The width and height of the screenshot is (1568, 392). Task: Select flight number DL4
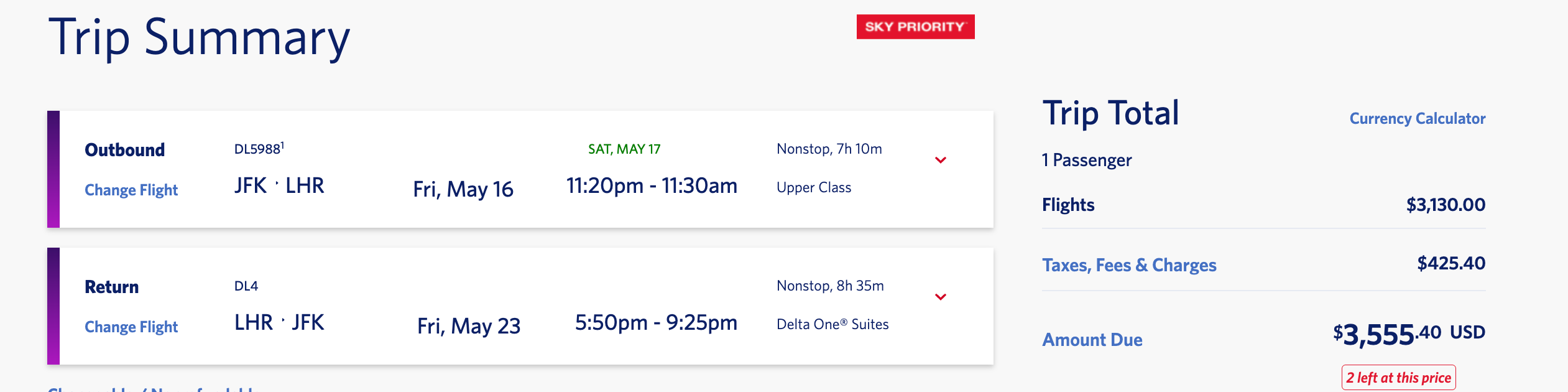click(246, 286)
